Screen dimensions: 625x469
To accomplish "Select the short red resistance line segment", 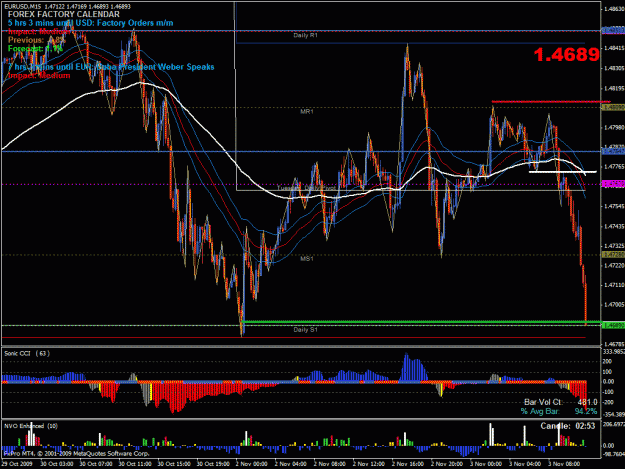I will [x=551, y=102].
